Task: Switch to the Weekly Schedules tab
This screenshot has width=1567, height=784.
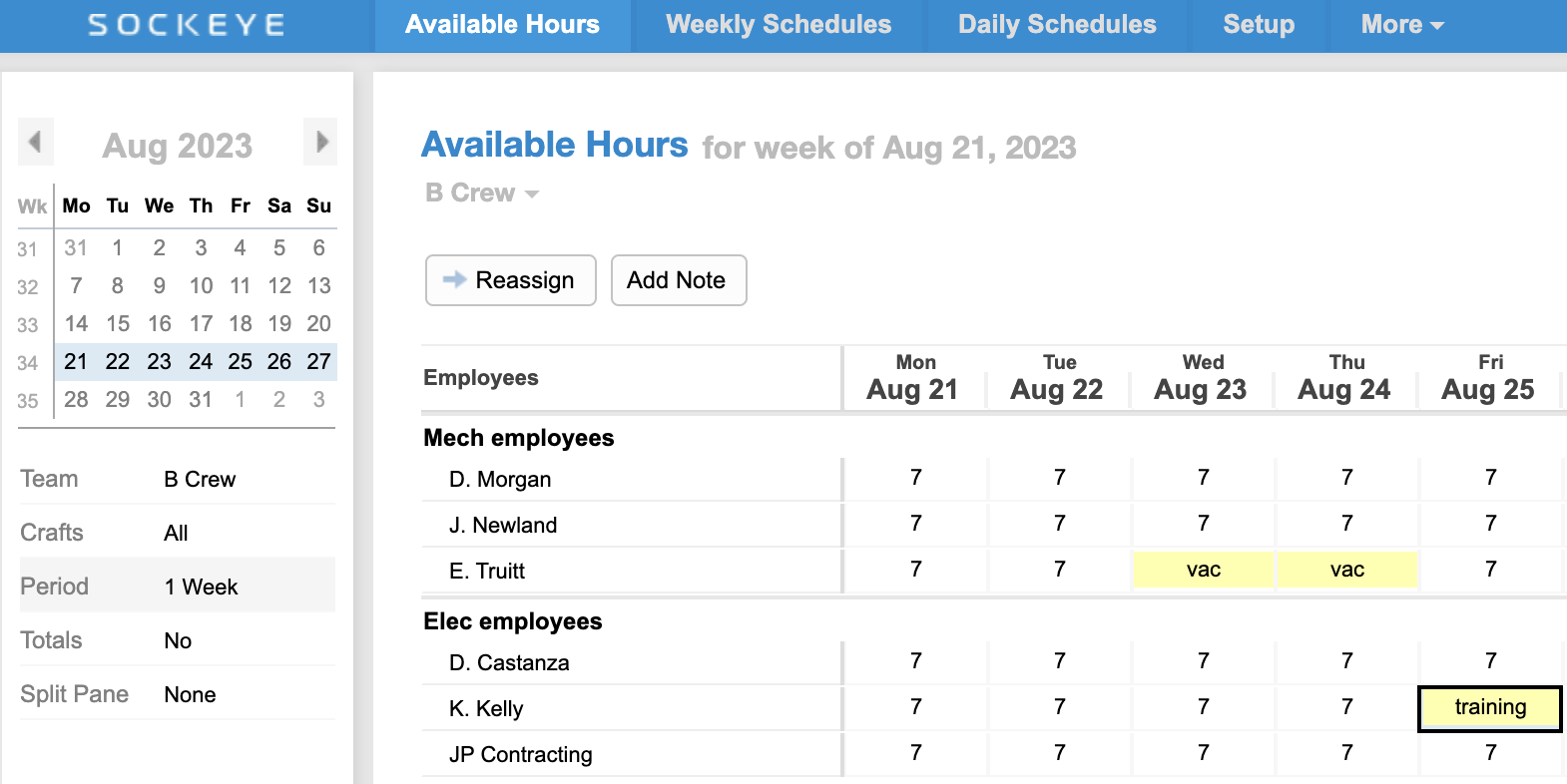Action: (x=780, y=25)
